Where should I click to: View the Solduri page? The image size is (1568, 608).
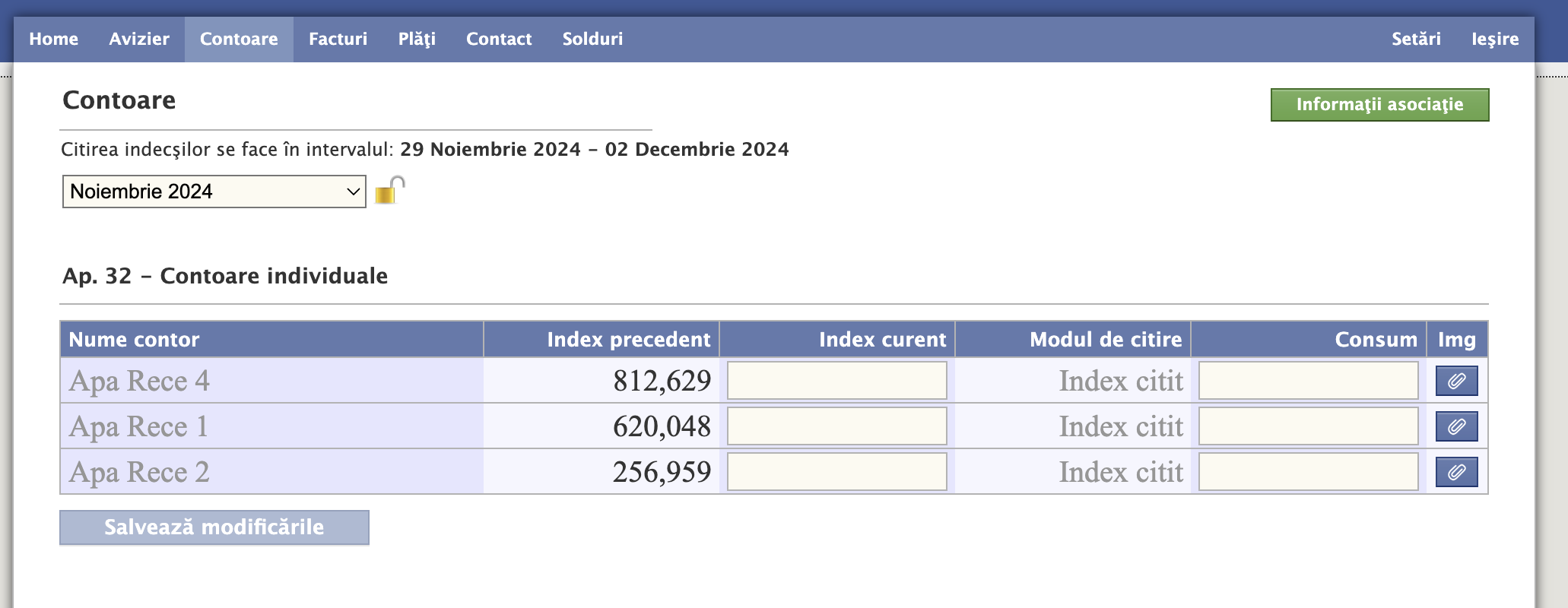tap(592, 39)
